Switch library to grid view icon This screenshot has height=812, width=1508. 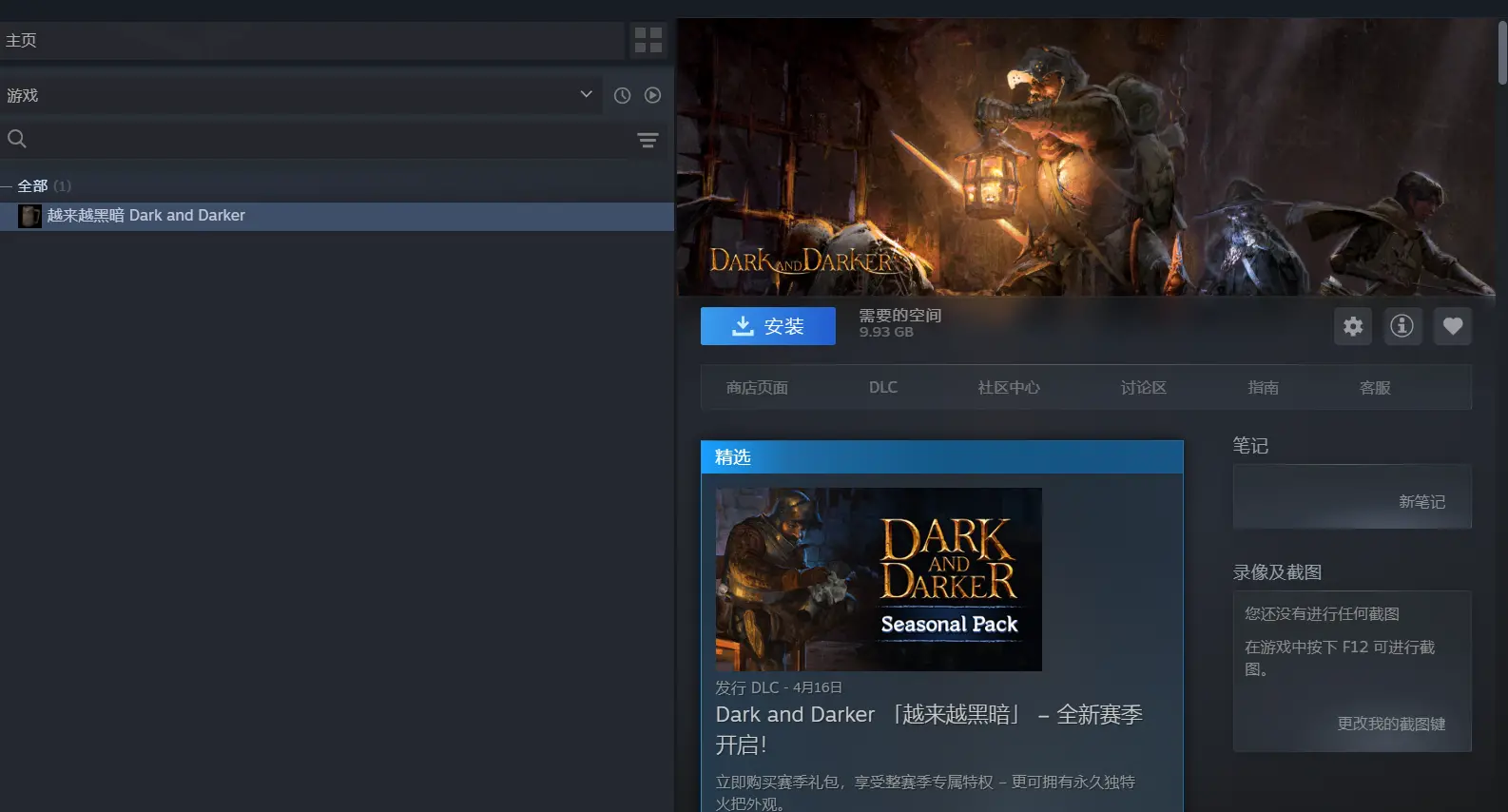[x=648, y=40]
